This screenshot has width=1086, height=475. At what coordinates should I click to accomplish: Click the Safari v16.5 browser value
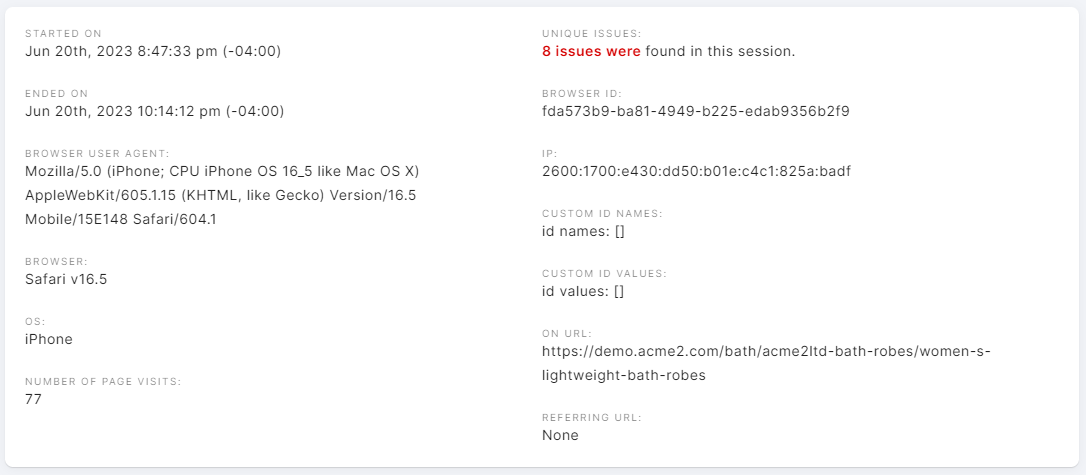pyautogui.click(x=66, y=280)
